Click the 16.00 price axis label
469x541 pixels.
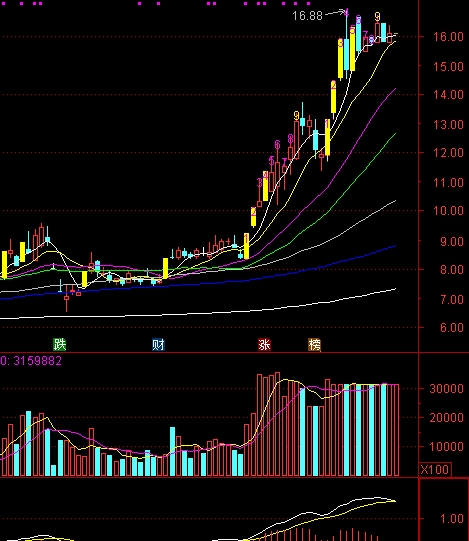448,37
